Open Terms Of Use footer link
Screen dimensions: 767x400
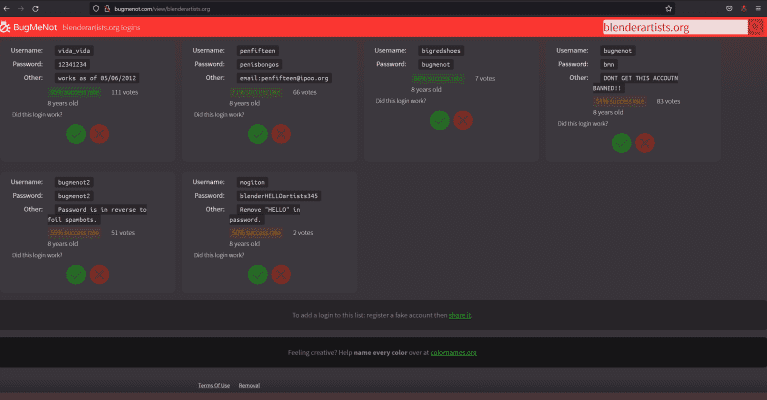(x=214, y=385)
